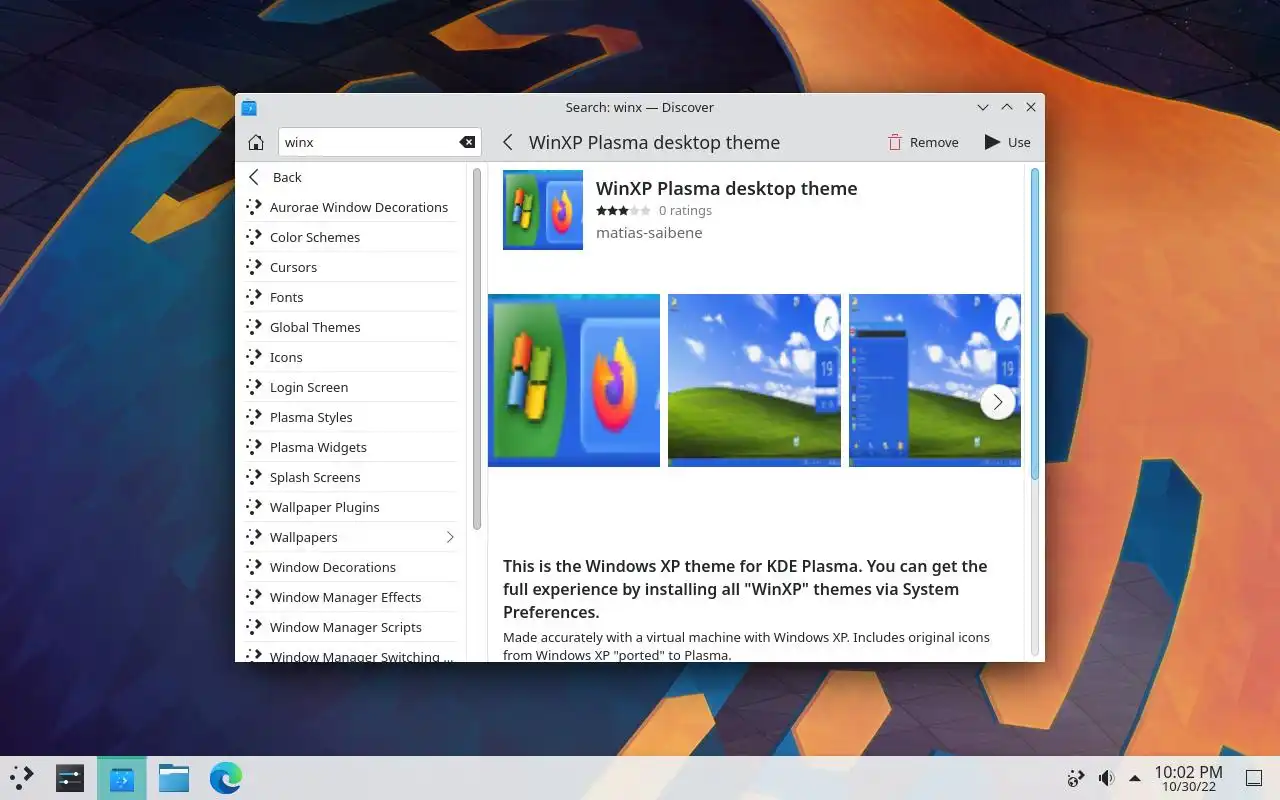Select Login Screen category

351,387
